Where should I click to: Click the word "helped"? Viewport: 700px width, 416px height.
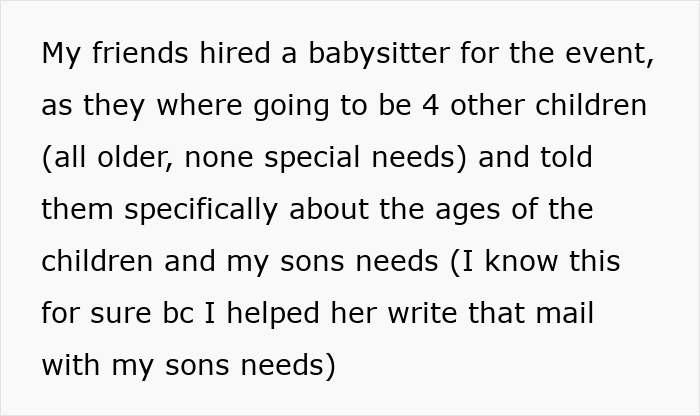(x=273, y=315)
